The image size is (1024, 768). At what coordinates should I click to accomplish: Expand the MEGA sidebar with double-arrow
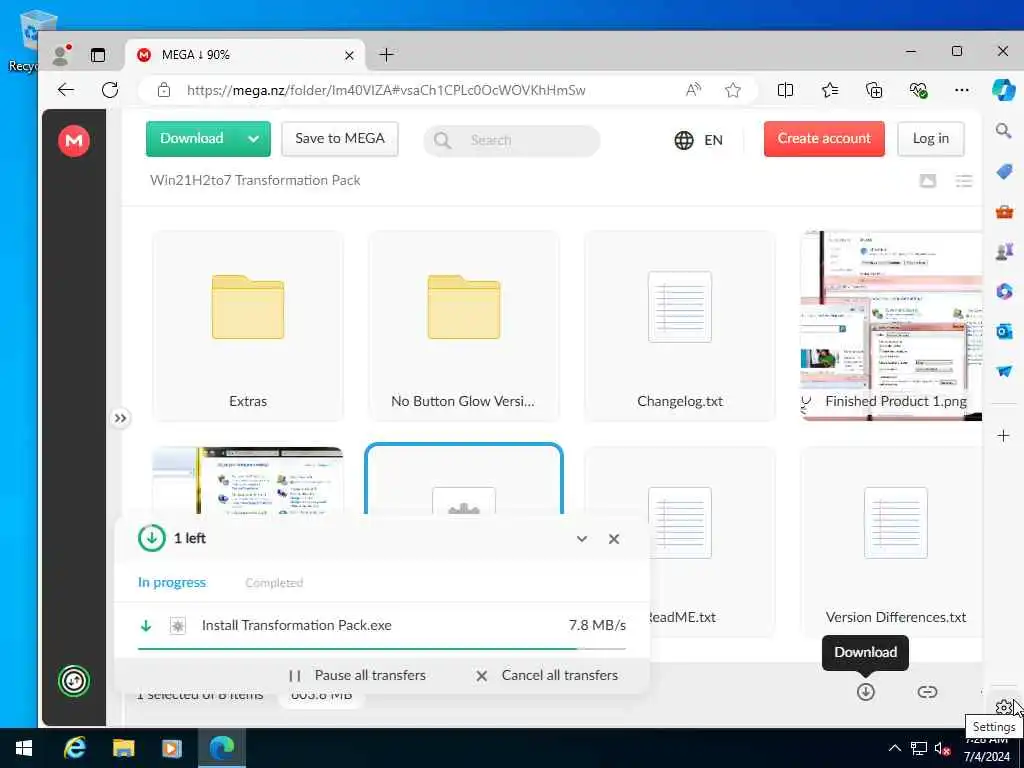click(120, 418)
